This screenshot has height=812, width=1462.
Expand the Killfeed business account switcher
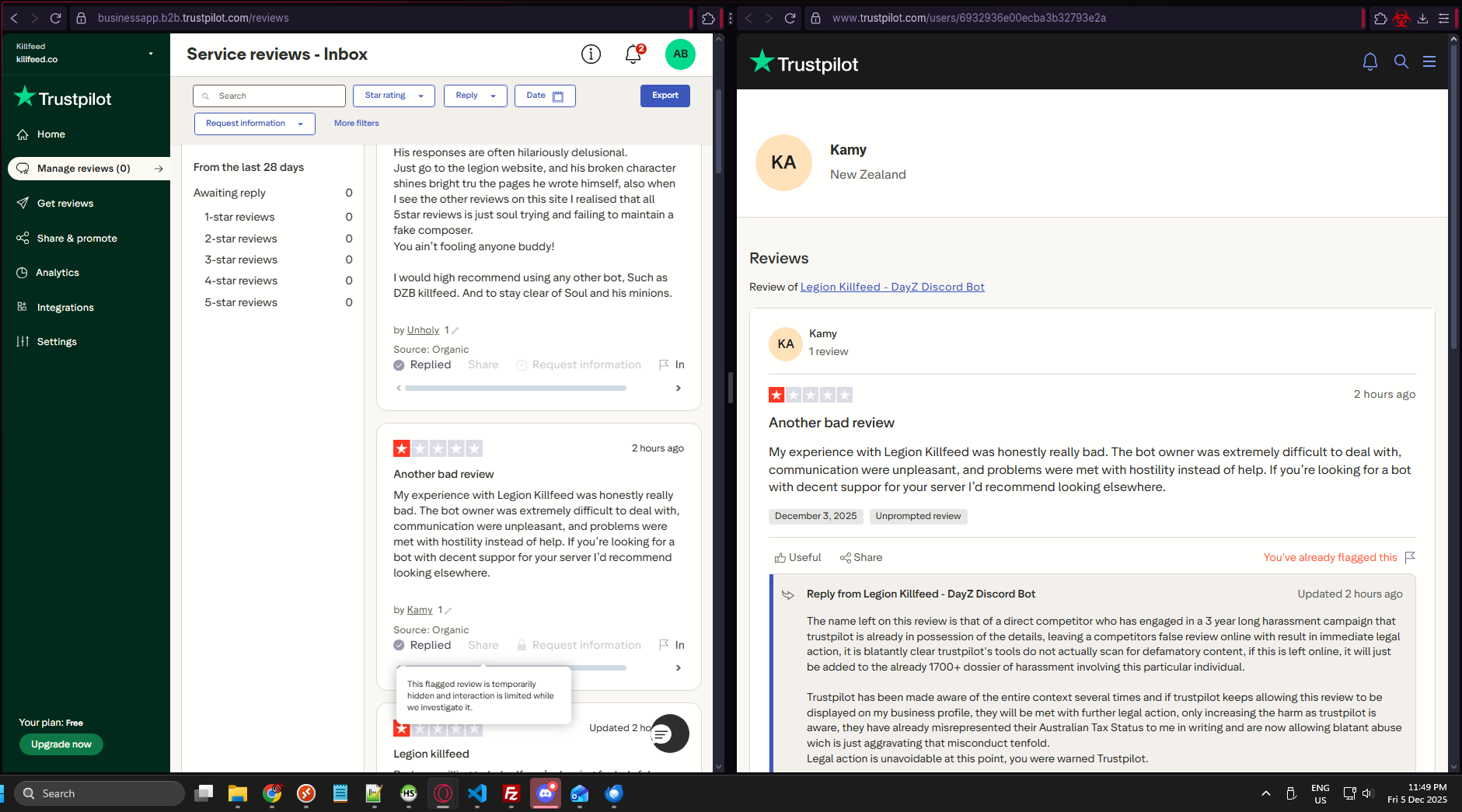151,54
